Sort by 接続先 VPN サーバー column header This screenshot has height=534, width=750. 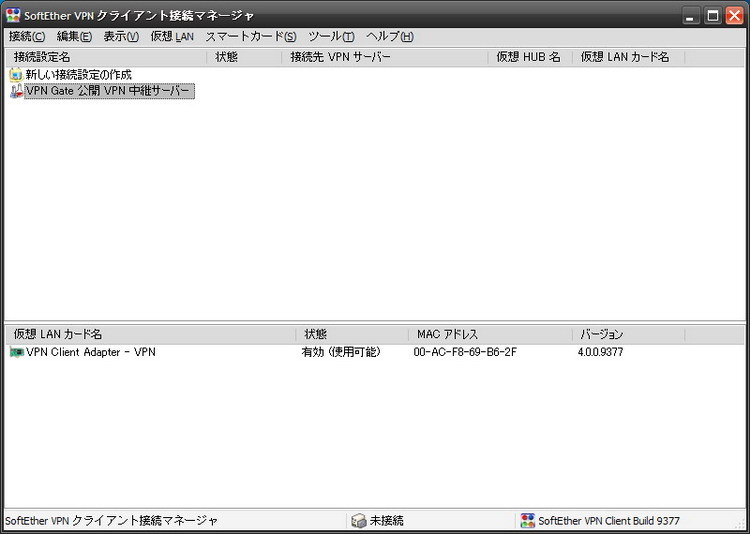(385, 57)
